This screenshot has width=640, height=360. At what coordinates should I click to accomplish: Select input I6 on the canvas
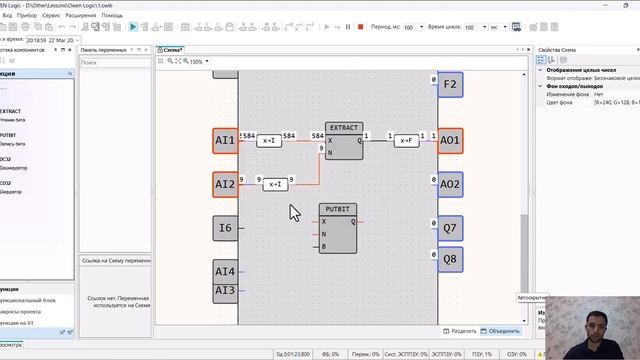click(225, 228)
